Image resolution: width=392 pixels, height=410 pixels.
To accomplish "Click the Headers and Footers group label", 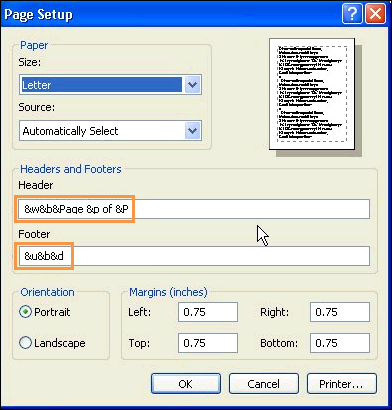I will (x=71, y=169).
